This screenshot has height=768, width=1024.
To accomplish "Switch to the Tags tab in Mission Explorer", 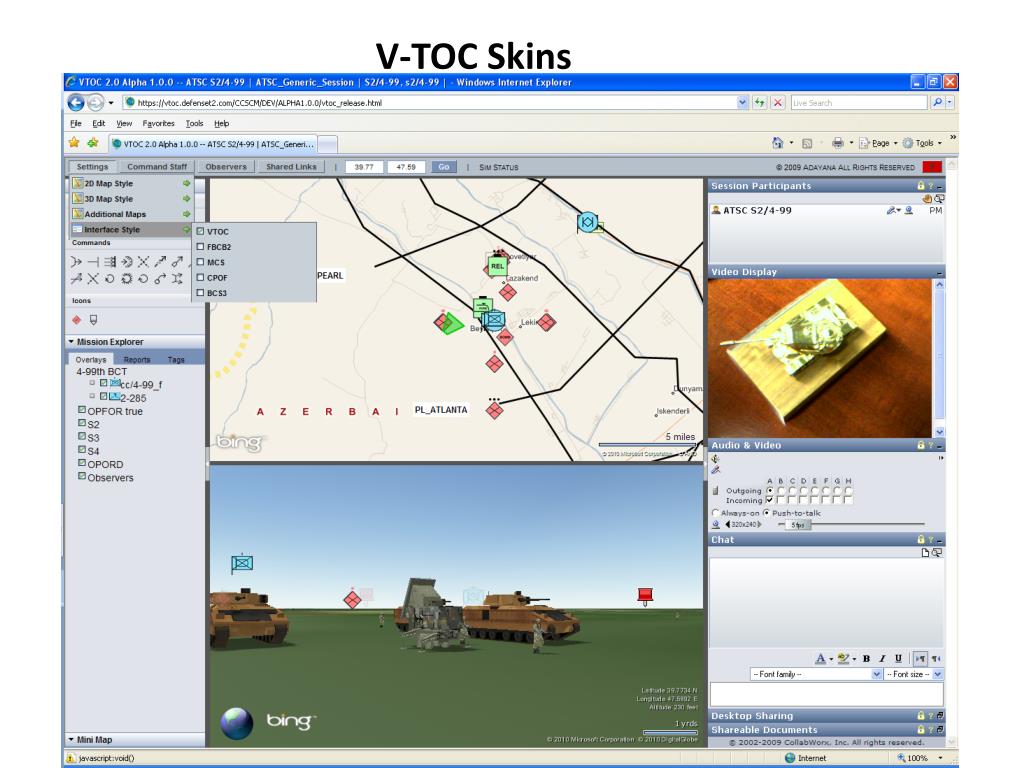I will [x=176, y=360].
